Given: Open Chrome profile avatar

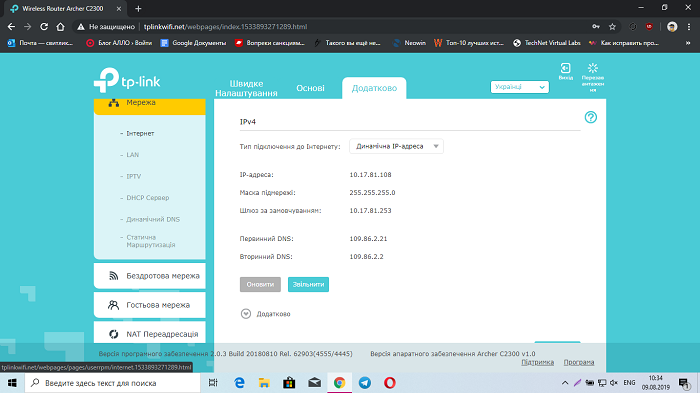Looking at the screenshot, I should [672, 27].
